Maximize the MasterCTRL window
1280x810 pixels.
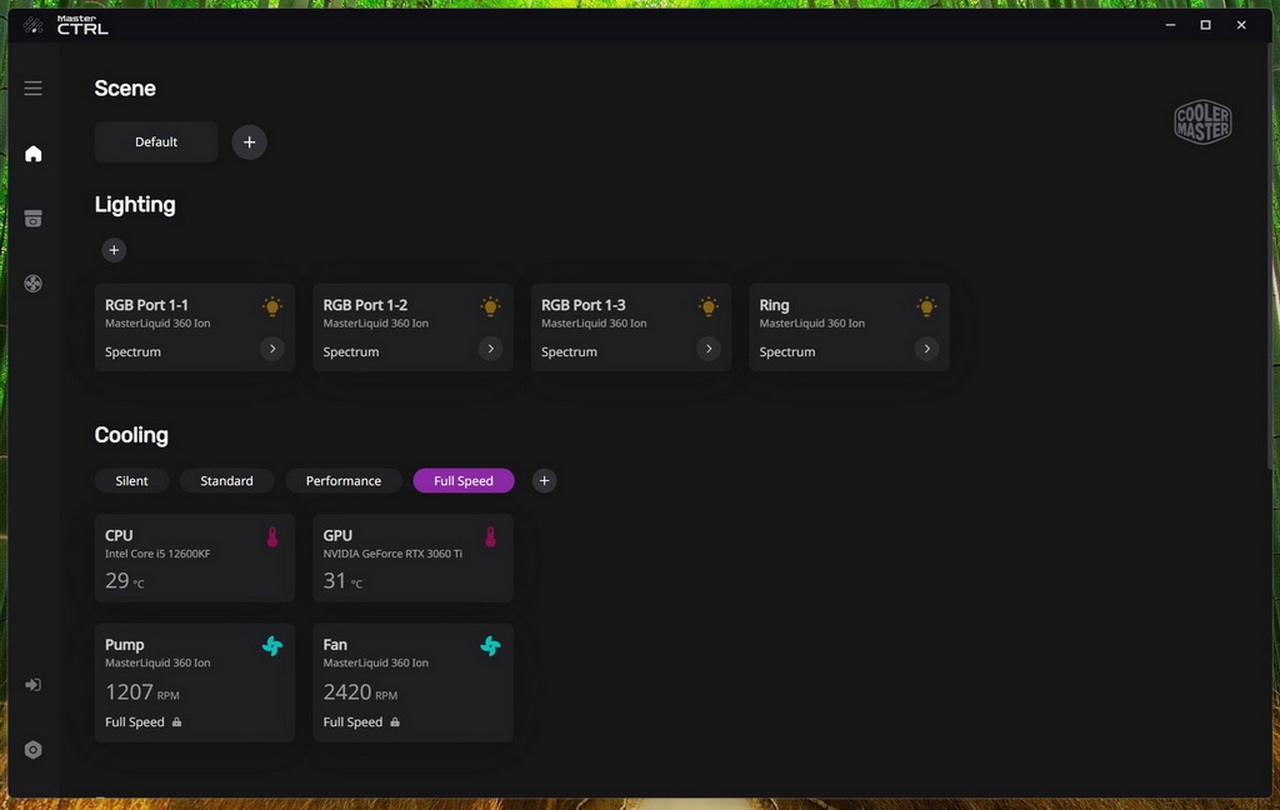1206,25
